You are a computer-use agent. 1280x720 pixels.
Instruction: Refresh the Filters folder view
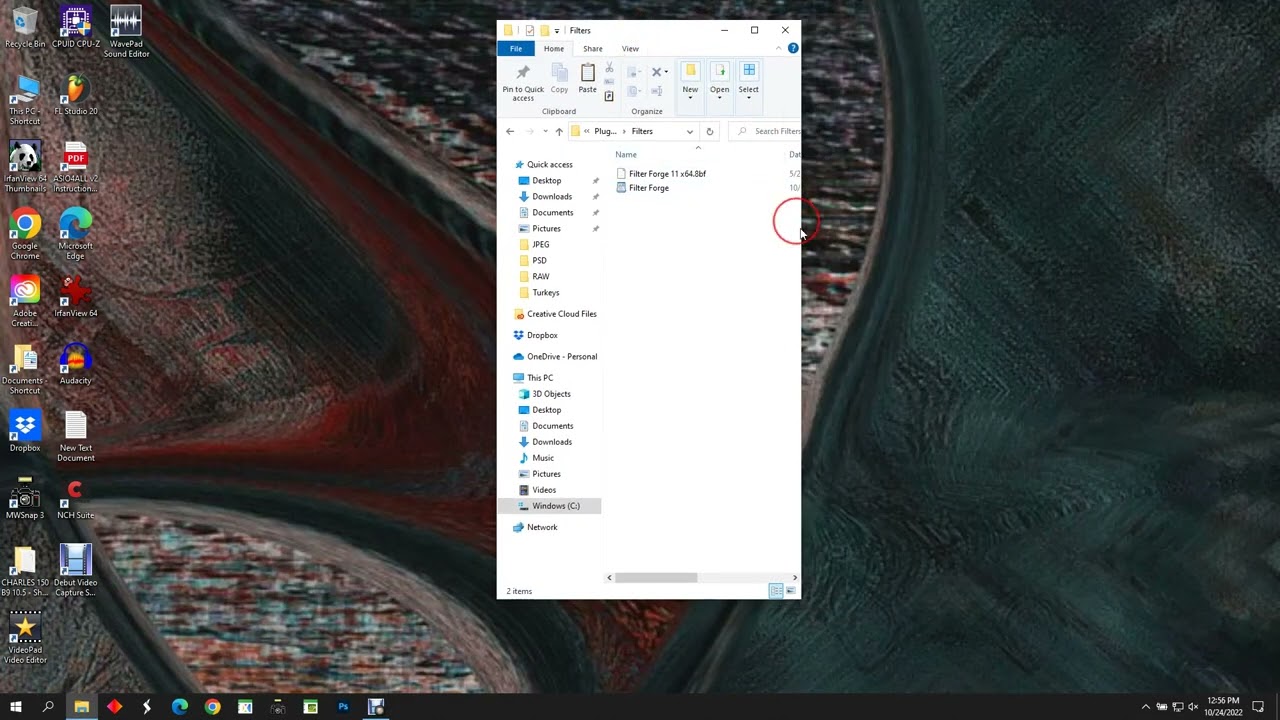point(710,131)
